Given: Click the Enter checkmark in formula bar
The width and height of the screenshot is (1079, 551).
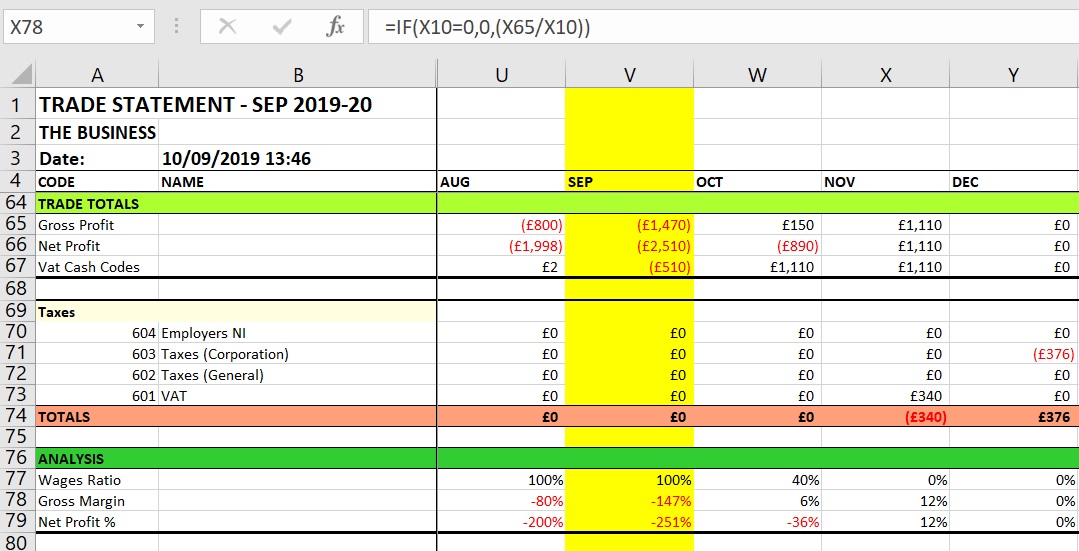Looking at the screenshot, I should pos(282,27).
